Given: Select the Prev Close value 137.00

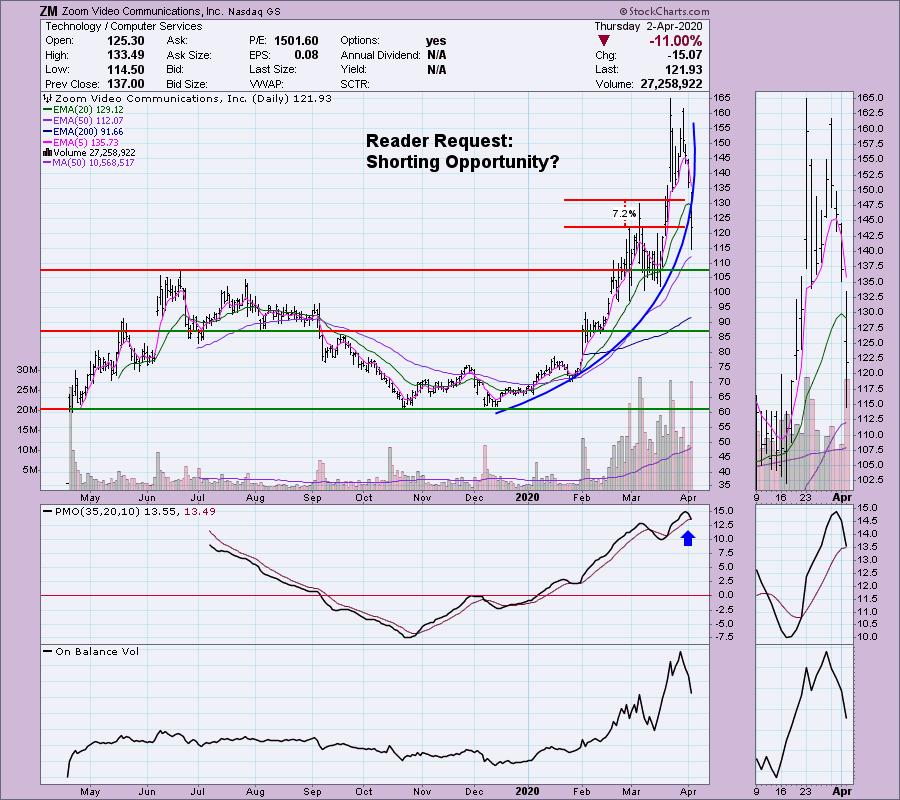Looking at the screenshot, I should 125,84.
